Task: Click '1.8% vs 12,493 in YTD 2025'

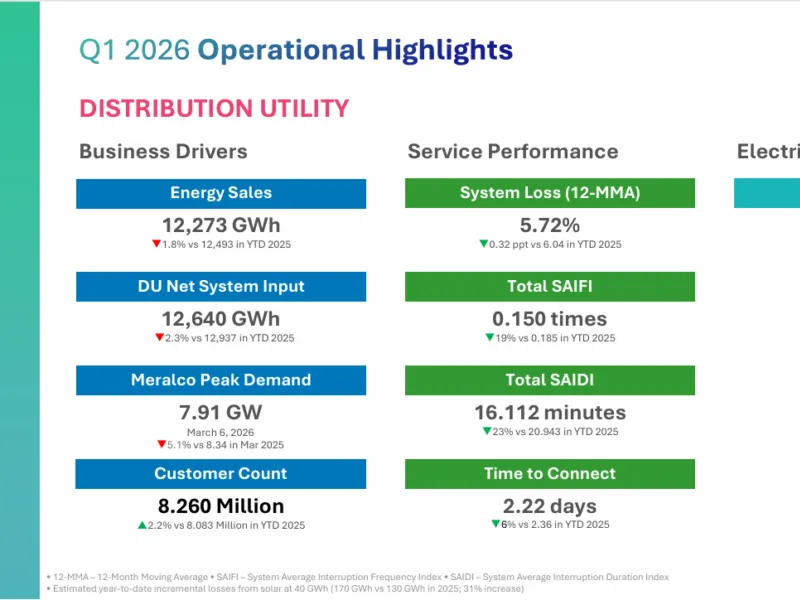Action: click(227, 244)
